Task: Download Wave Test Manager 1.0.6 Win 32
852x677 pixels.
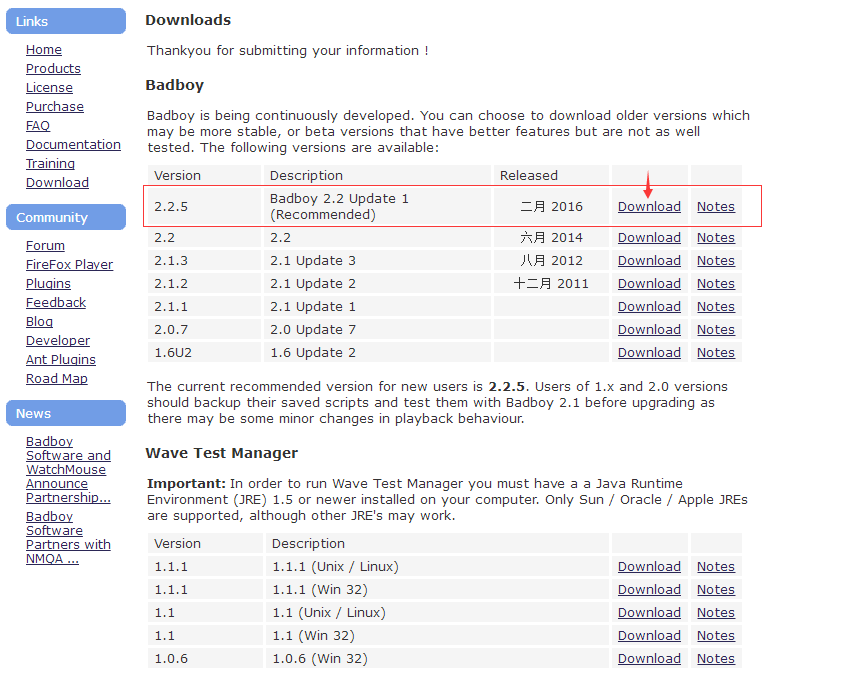Action: [x=649, y=659]
